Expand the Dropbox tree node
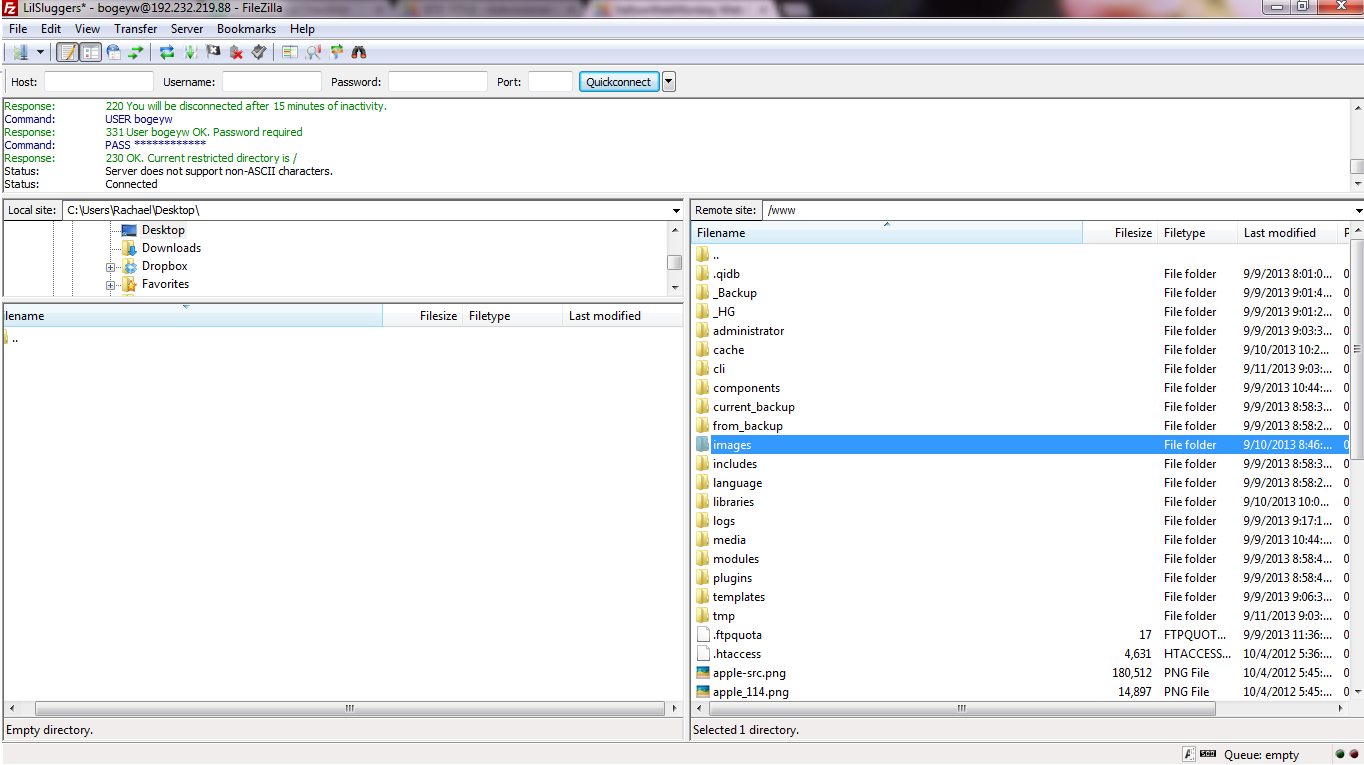The height and width of the screenshot is (765, 1364). tap(111, 267)
